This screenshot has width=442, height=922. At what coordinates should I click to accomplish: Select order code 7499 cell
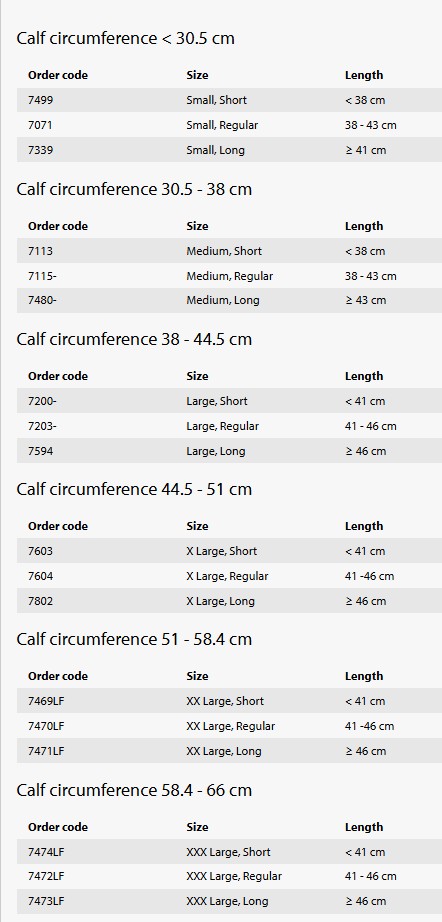tap(40, 100)
